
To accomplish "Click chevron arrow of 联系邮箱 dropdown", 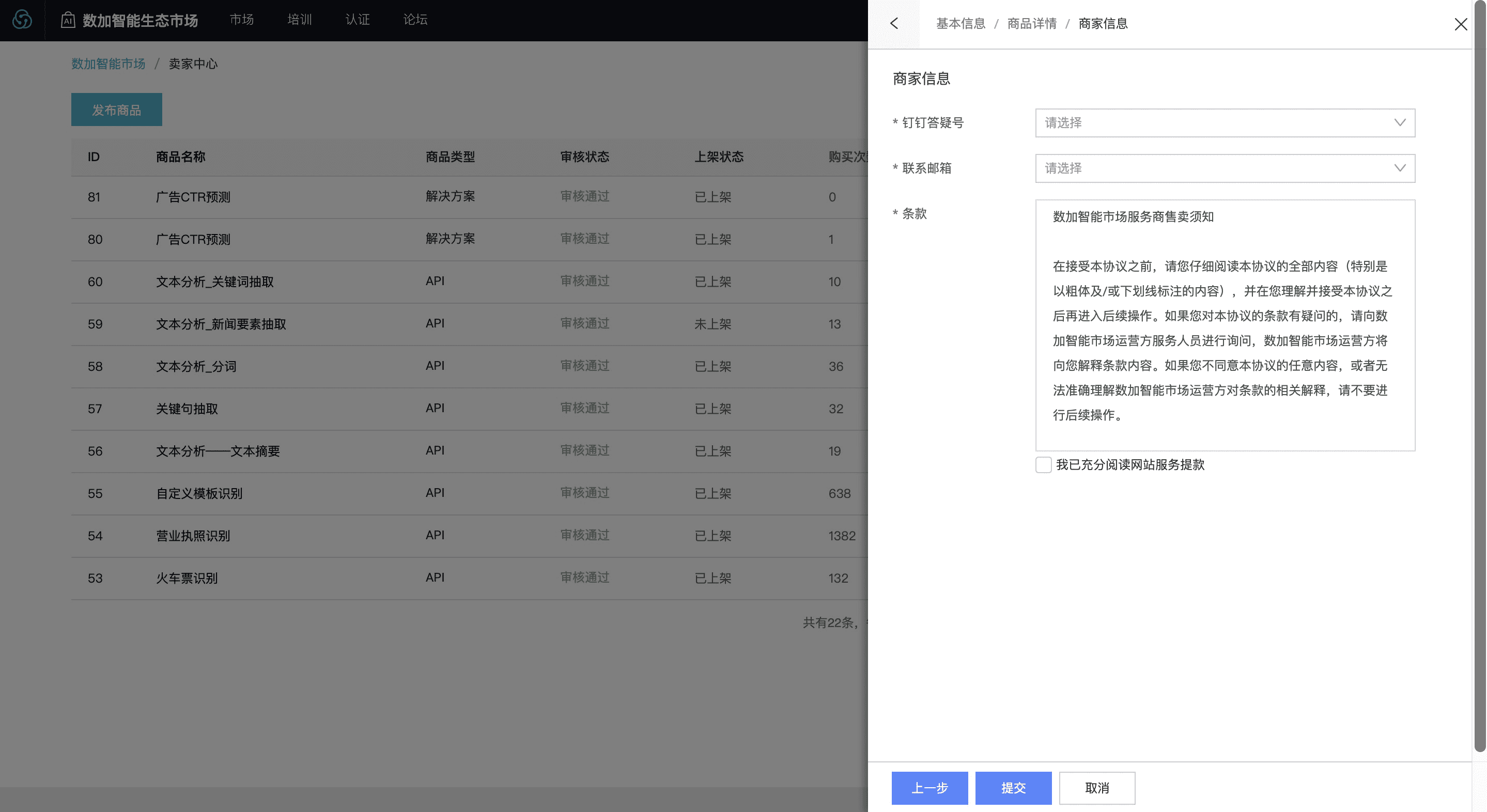I will point(1399,168).
